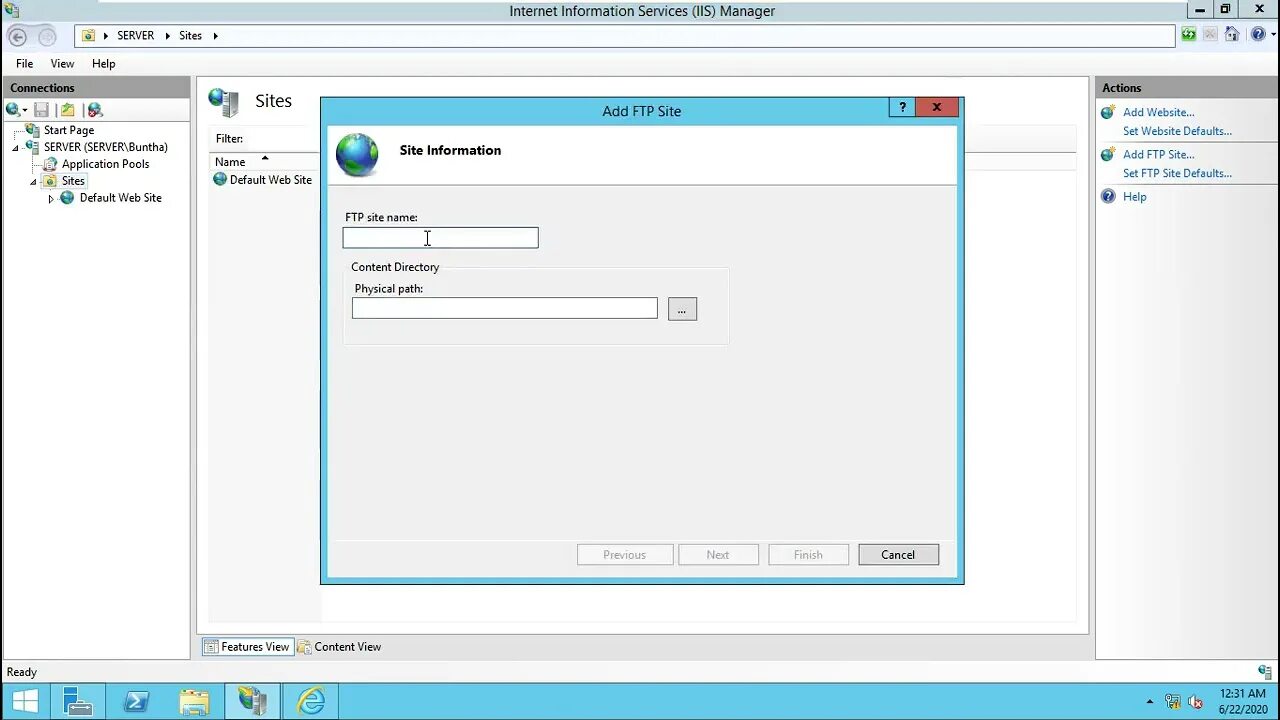This screenshot has width=1280, height=720.
Task: Click the green Refresh page icon
Action: (1188, 35)
